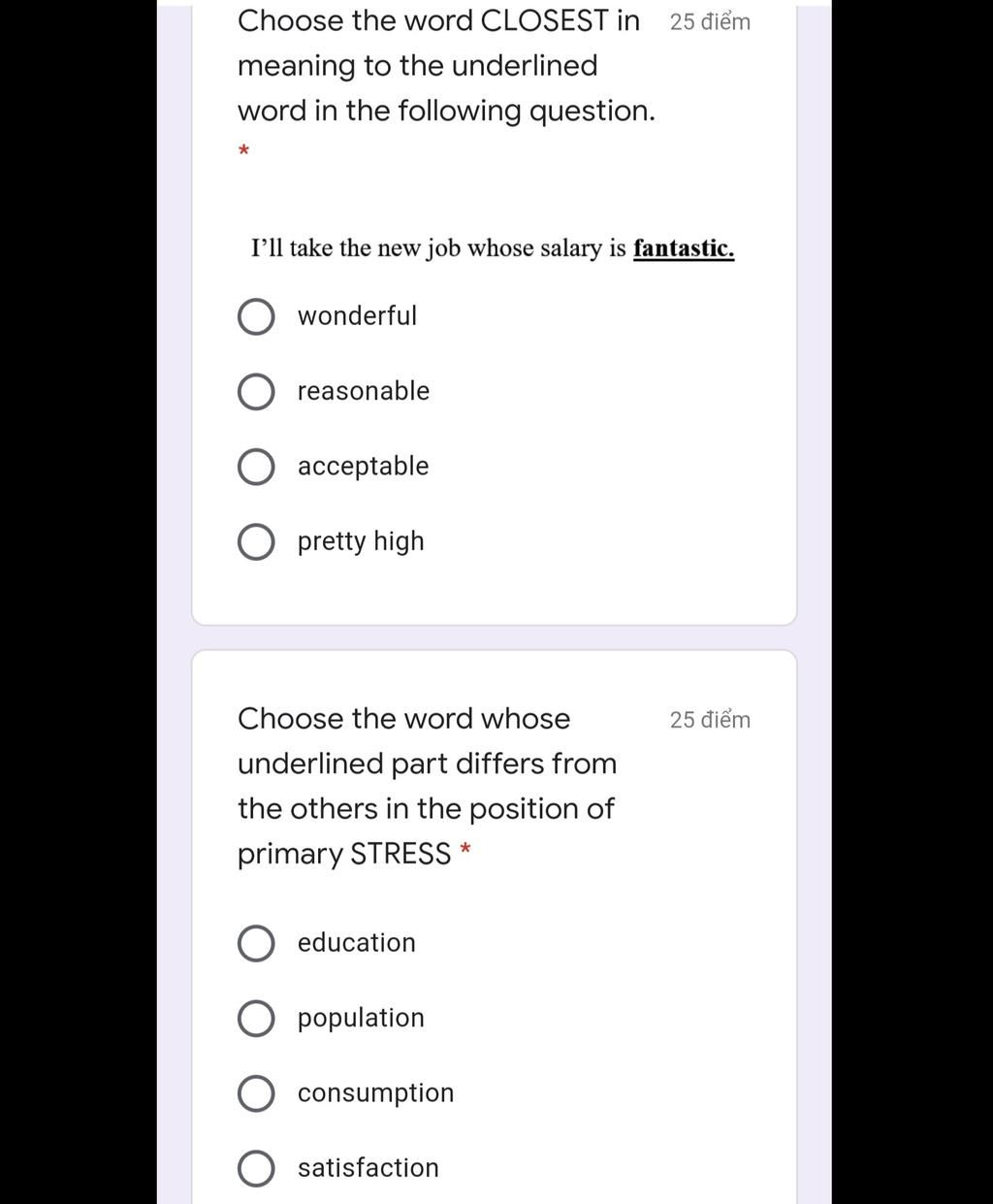Click the '25 điểm' label of STRESS question

(x=710, y=720)
